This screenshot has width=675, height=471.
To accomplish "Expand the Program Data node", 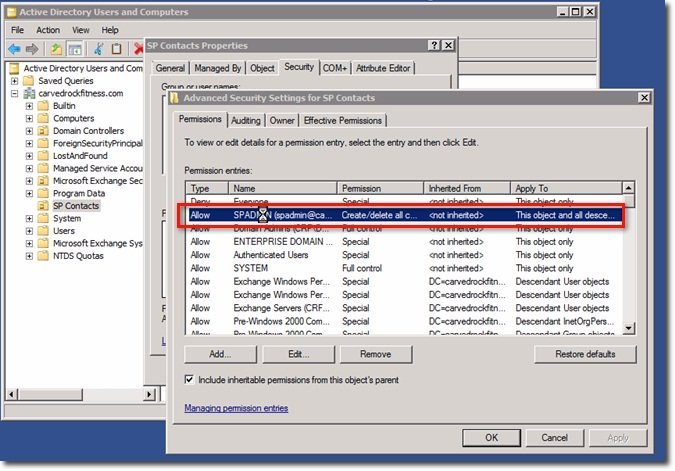I will [29, 193].
